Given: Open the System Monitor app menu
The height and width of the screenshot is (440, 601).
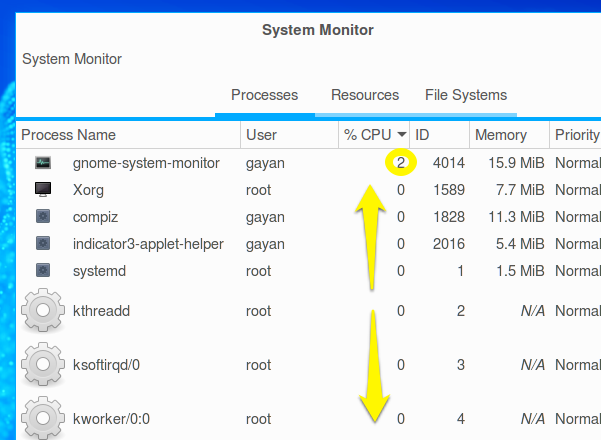Looking at the screenshot, I should pyautogui.click(x=72, y=59).
